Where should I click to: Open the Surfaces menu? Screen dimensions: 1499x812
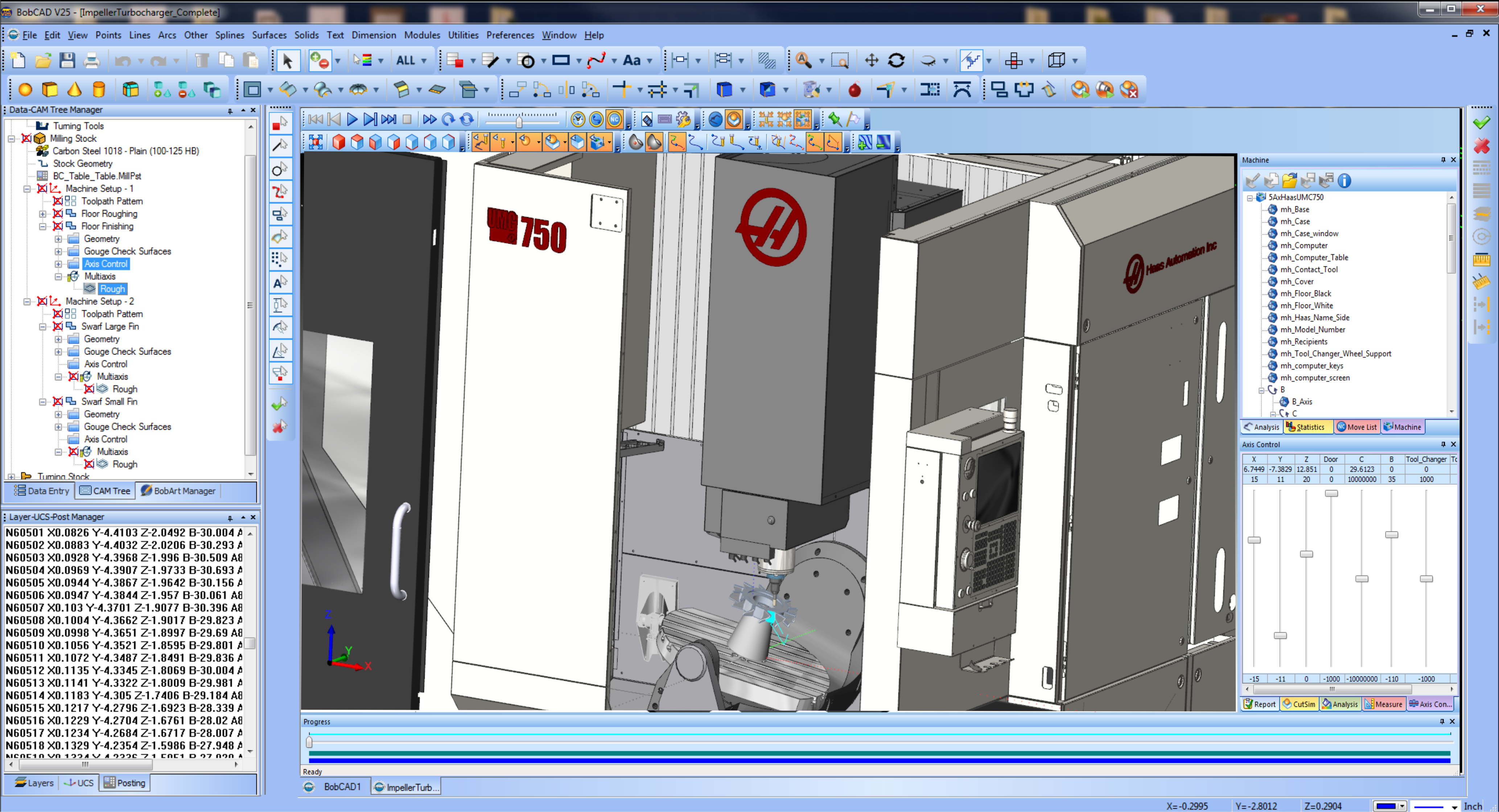tap(269, 35)
